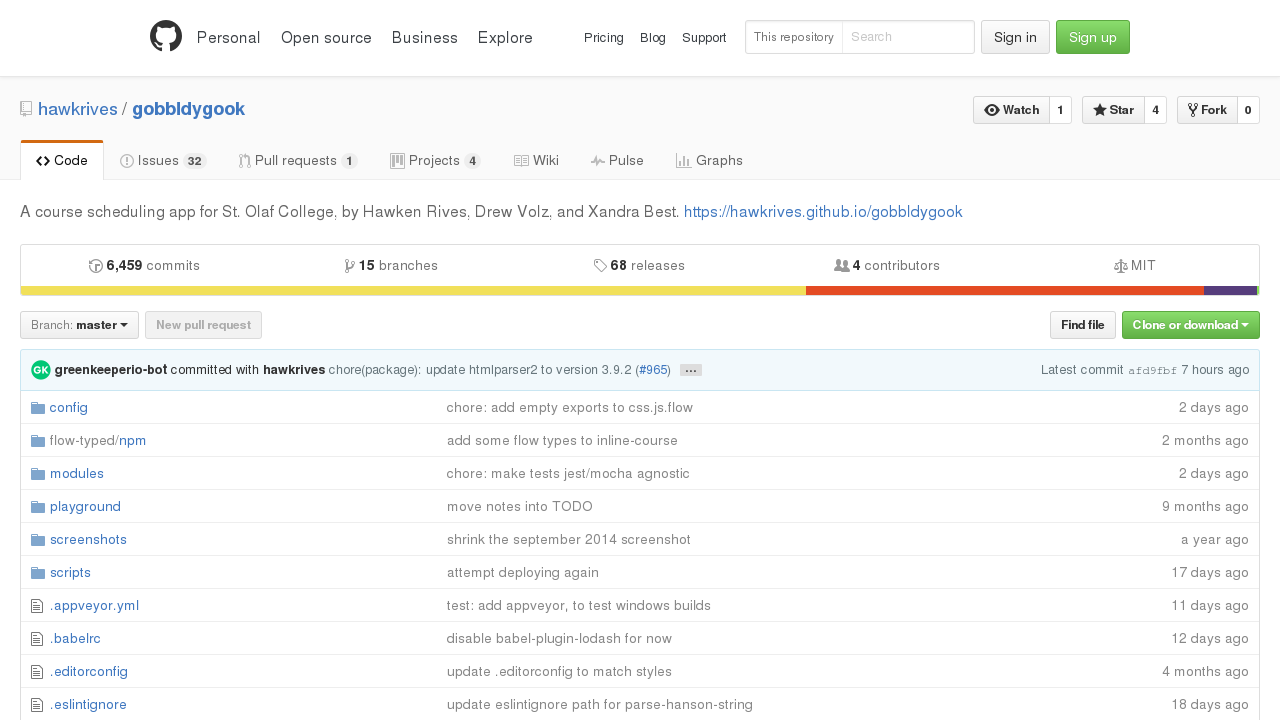This screenshot has width=1280, height=720.
Task: Open the Pull requests tab
Action: (x=298, y=160)
